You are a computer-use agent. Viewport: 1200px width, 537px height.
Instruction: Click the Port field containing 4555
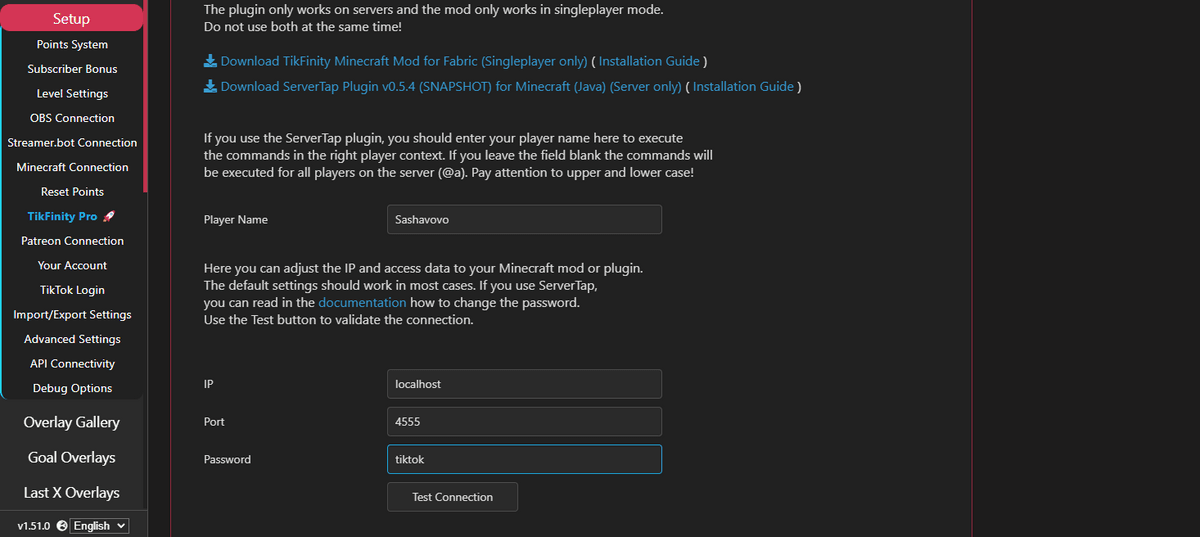(x=524, y=421)
